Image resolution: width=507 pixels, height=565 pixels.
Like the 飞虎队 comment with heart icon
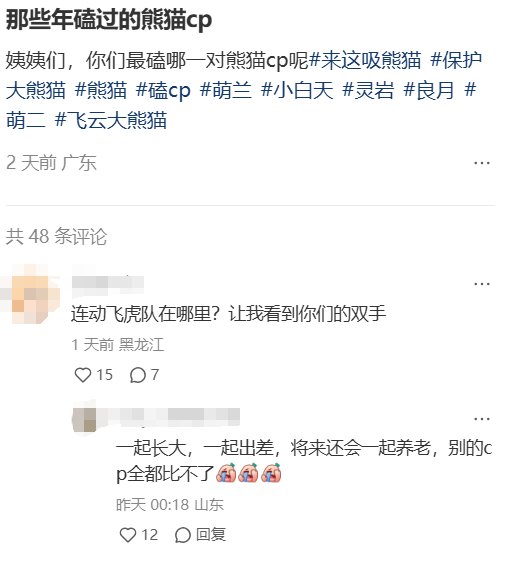[83, 375]
